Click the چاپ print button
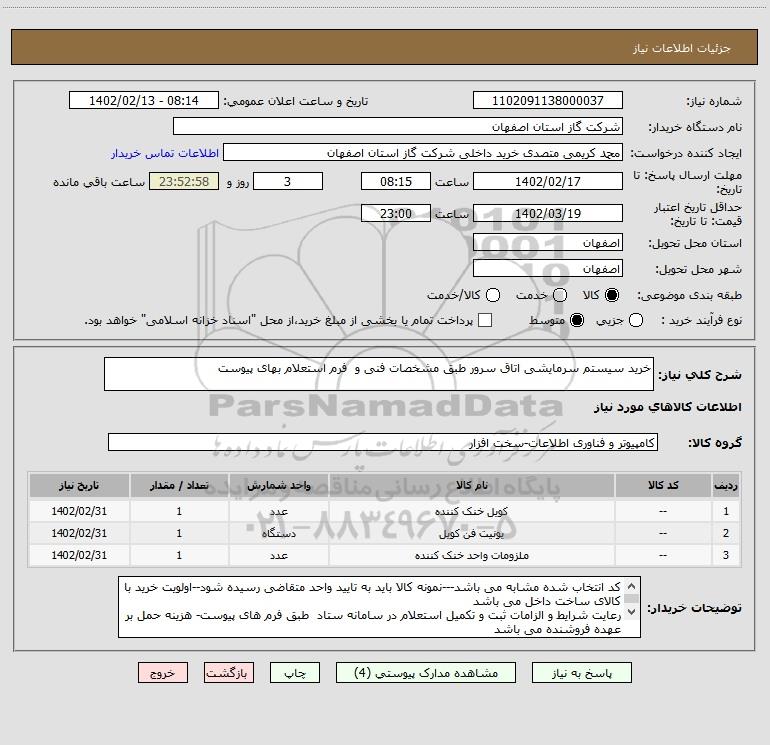The image size is (770, 745). pos(295,673)
